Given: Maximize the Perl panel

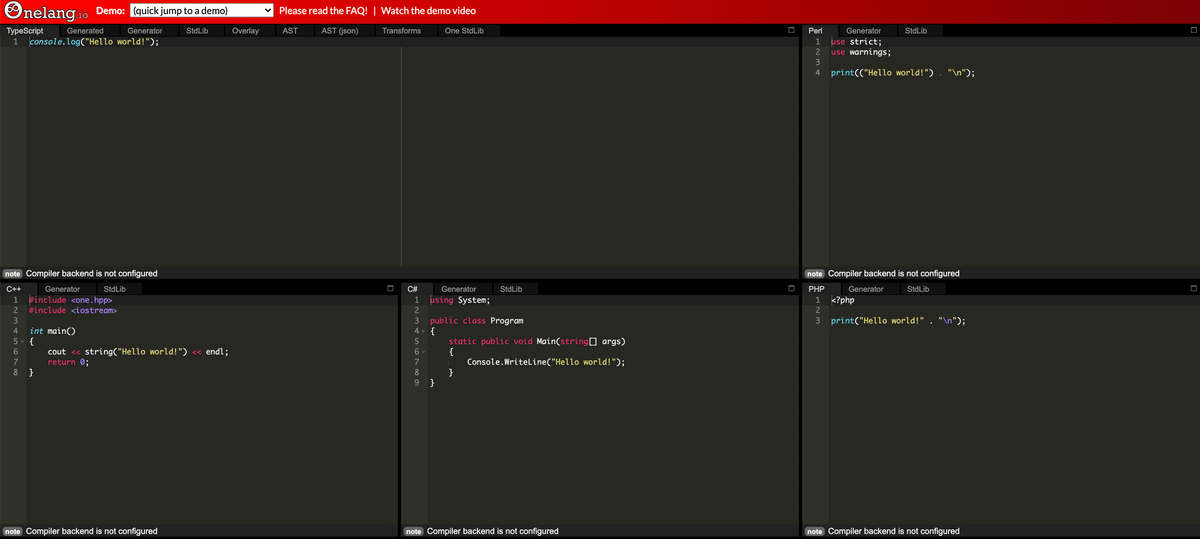Looking at the screenshot, I should [1193, 31].
